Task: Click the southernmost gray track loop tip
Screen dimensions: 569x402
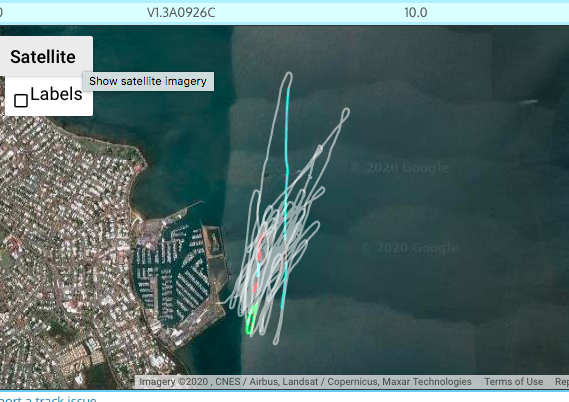Action: (276, 341)
